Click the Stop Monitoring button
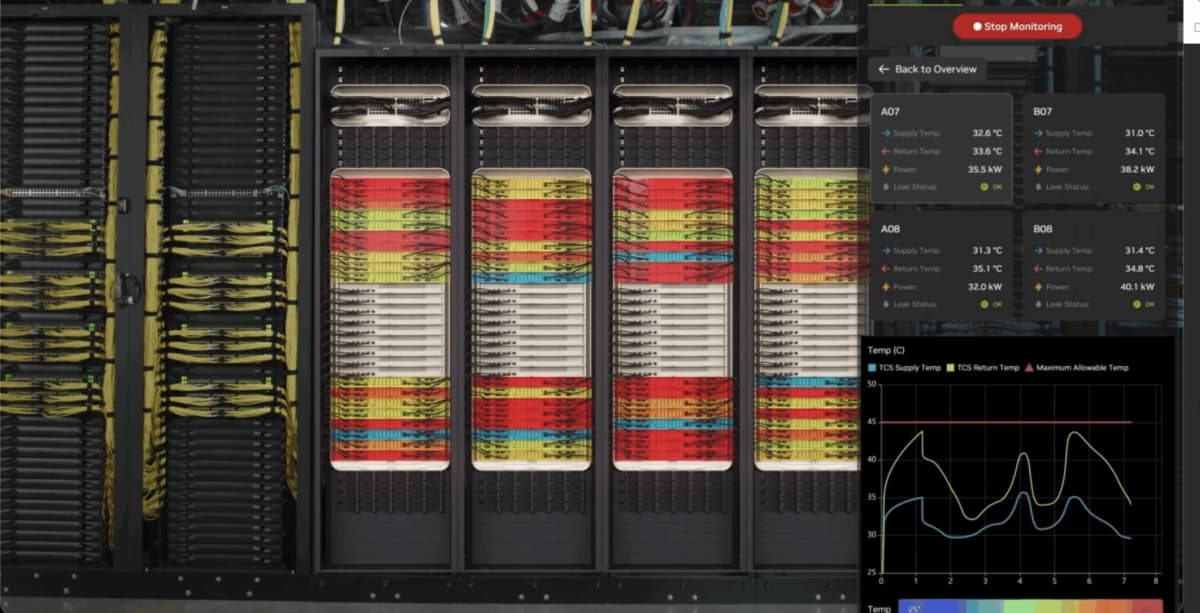 (x=1018, y=26)
